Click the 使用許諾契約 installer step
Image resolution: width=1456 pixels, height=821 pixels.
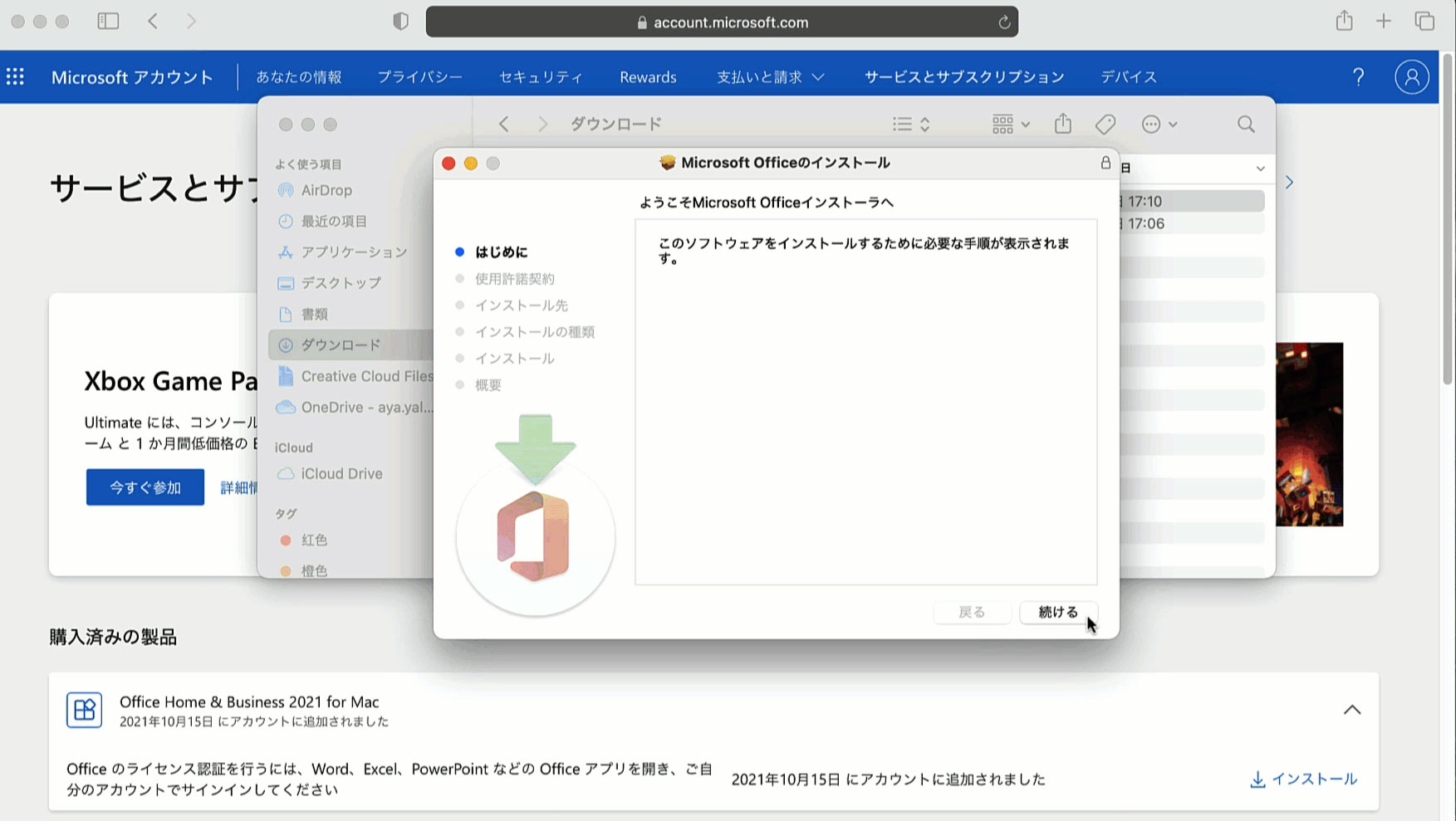(505, 279)
